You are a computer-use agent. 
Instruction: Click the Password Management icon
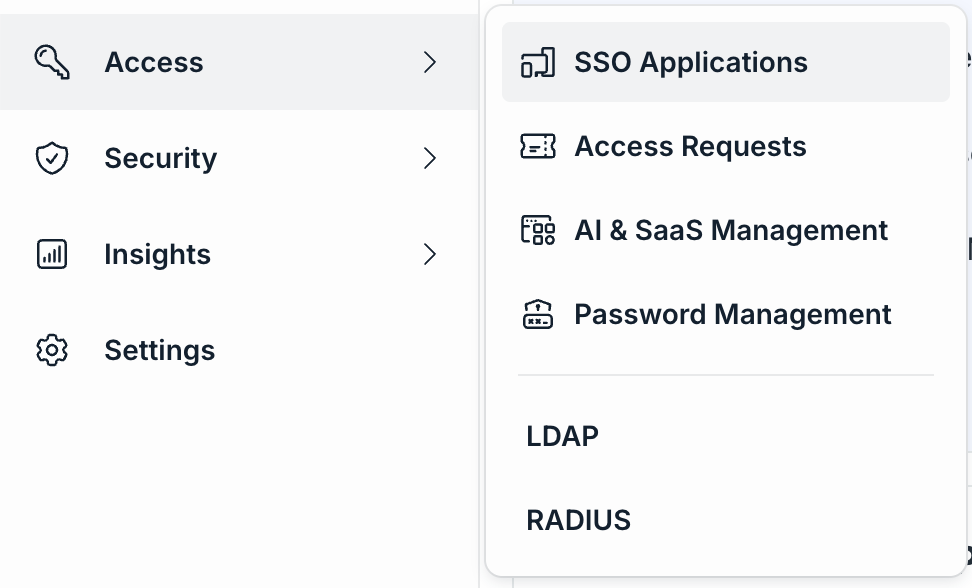pos(538,314)
